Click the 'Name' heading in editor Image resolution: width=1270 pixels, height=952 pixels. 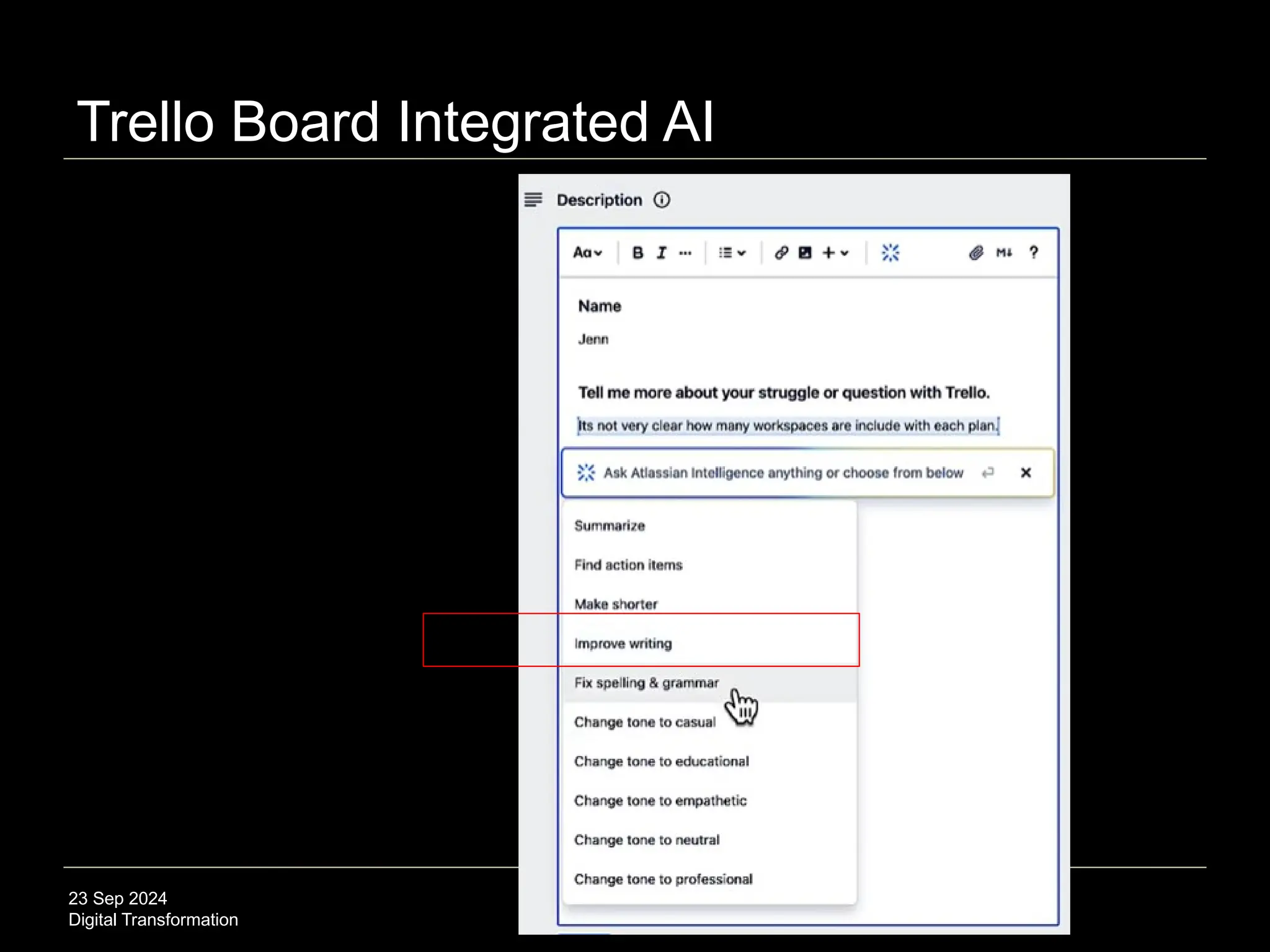[x=600, y=306]
